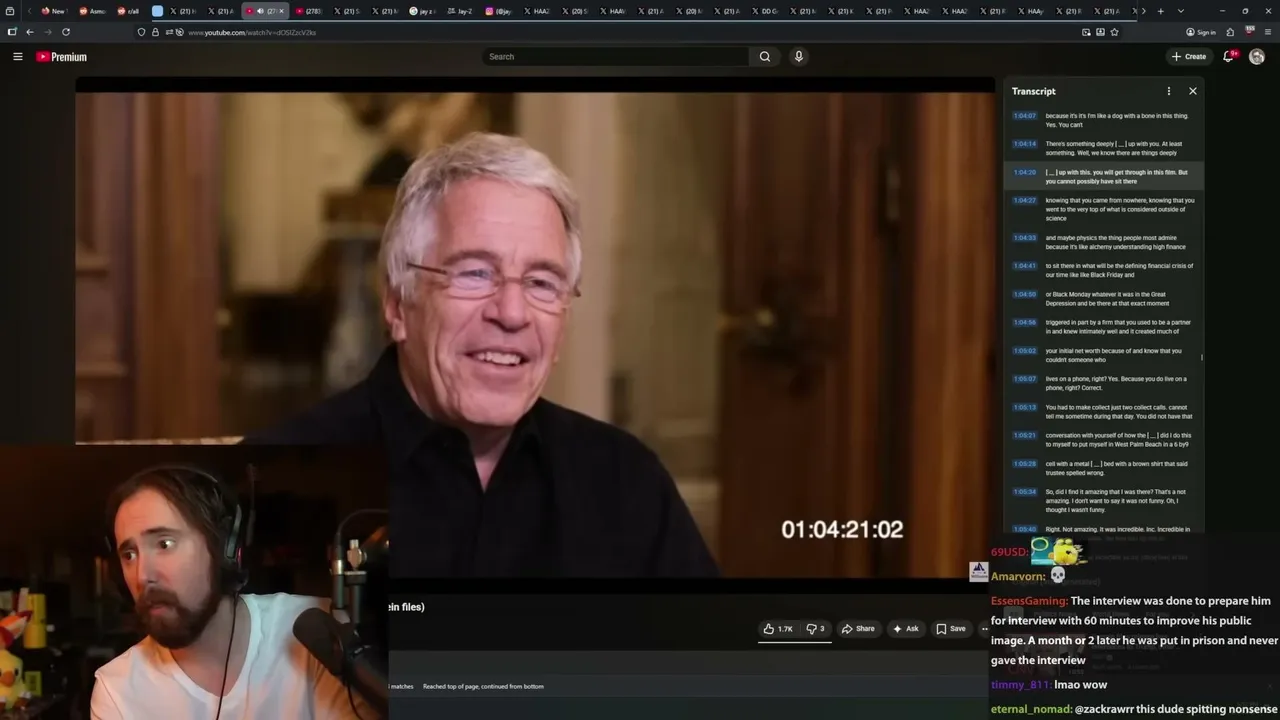
Task: Open YouTube notifications bell
Action: click(1229, 57)
